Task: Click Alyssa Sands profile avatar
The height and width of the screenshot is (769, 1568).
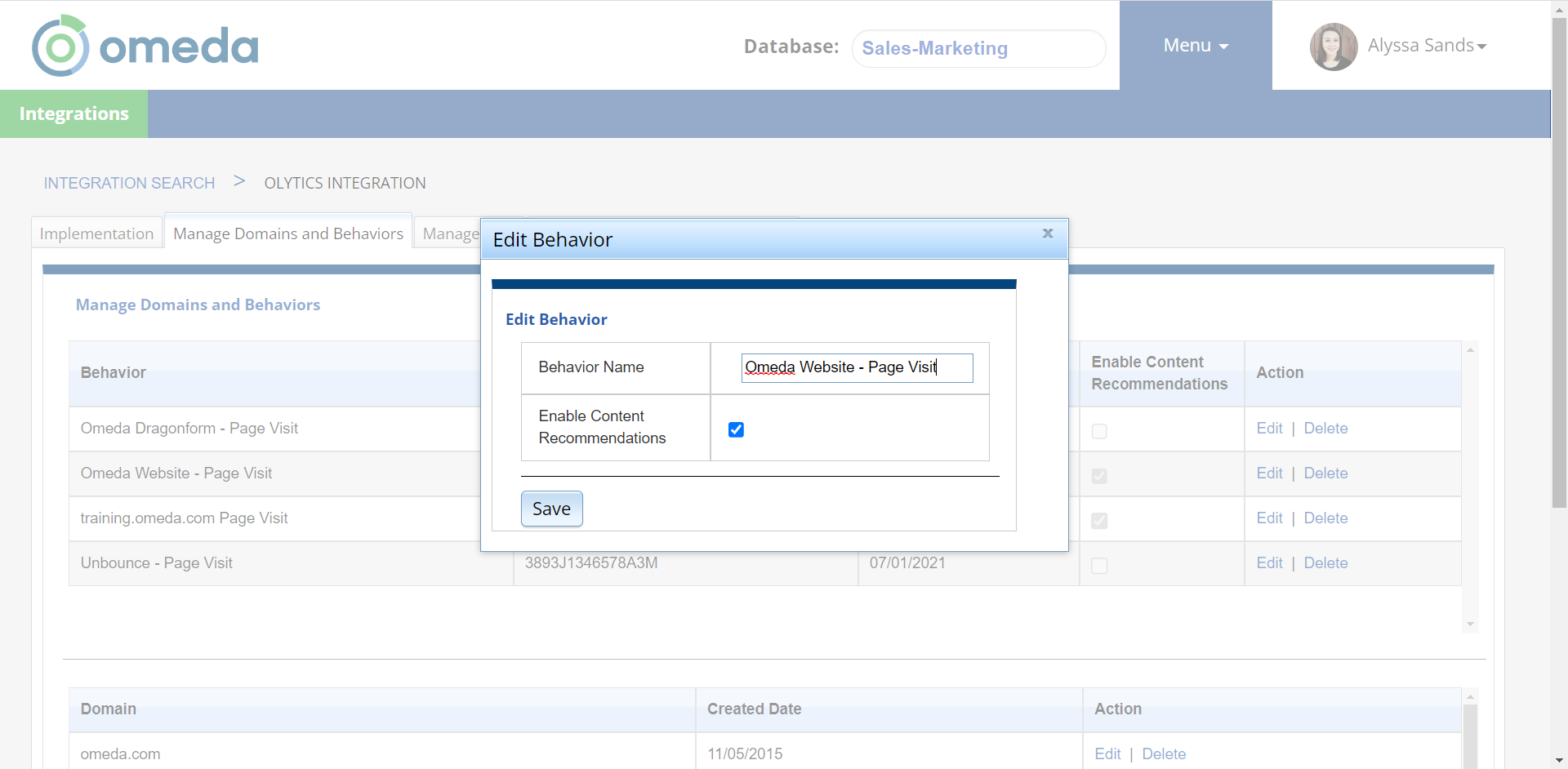Action: coord(1333,47)
